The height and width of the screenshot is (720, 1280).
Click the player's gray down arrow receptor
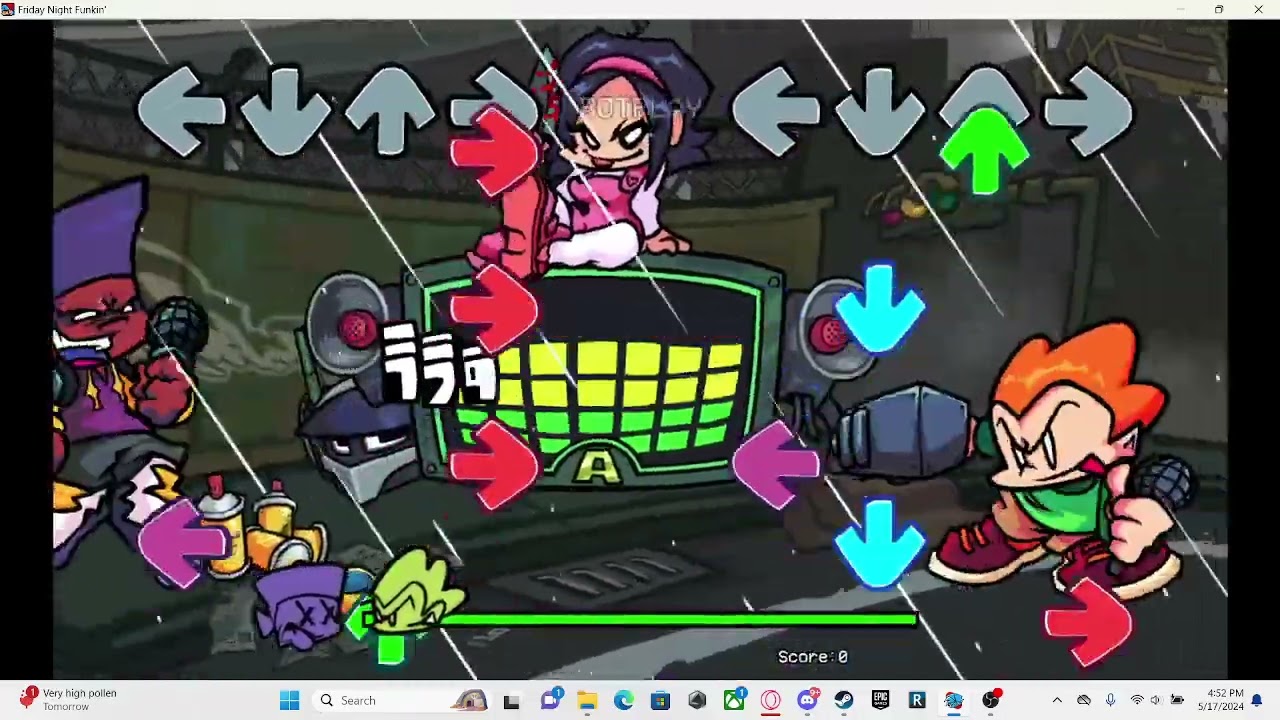880,110
